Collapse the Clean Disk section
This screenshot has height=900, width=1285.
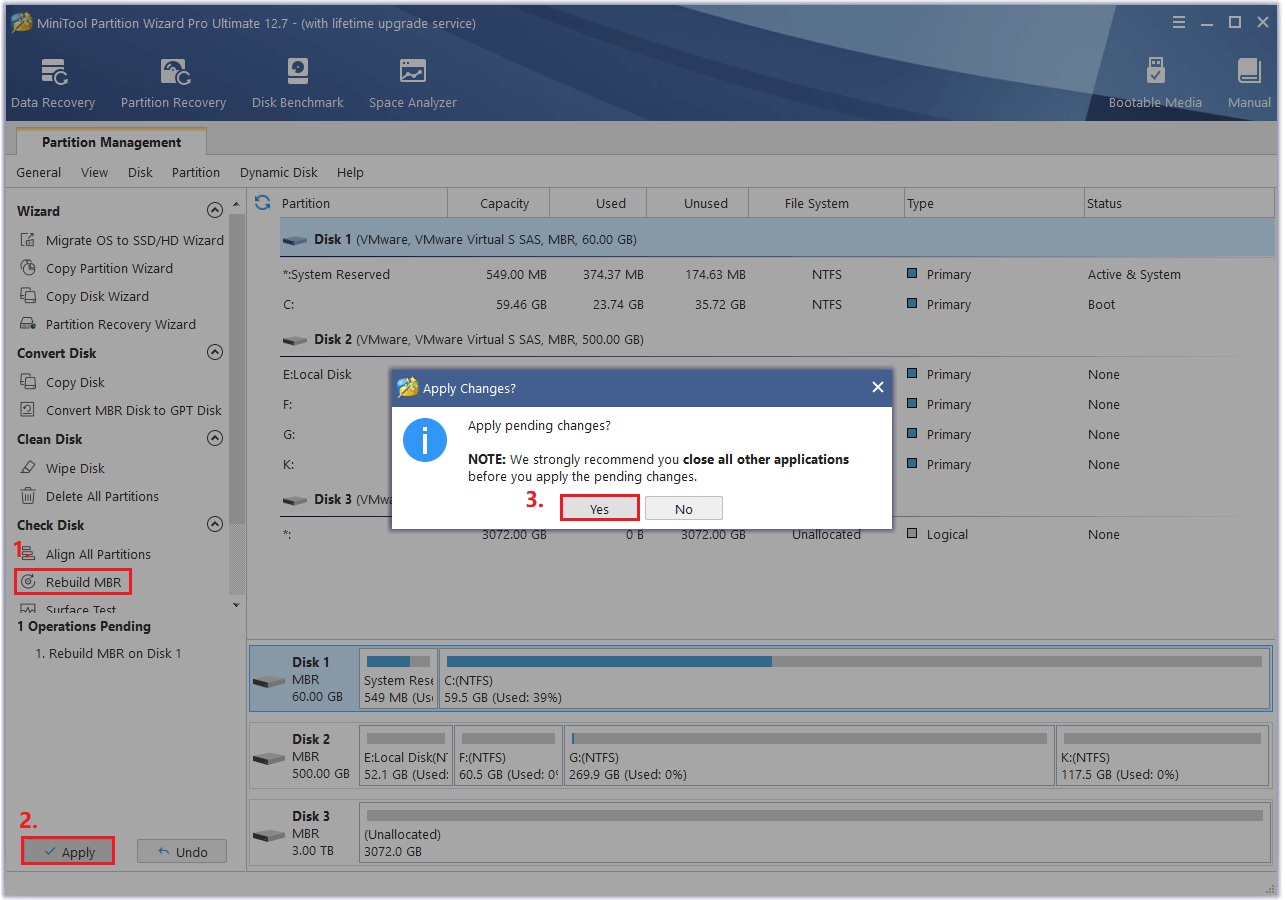pyautogui.click(x=214, y=439)
